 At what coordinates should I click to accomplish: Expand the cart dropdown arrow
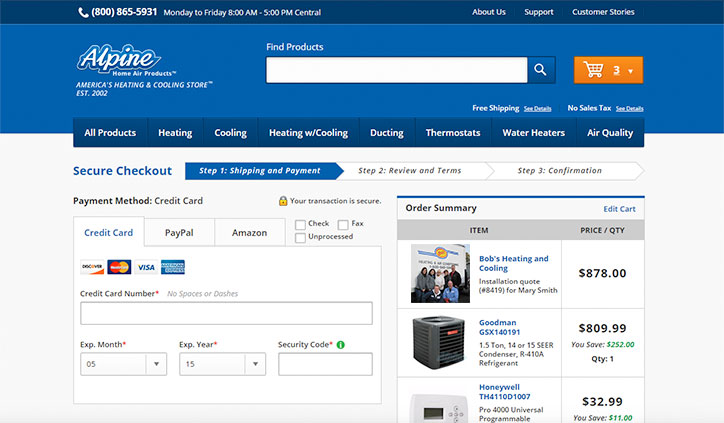pos(630,71)
